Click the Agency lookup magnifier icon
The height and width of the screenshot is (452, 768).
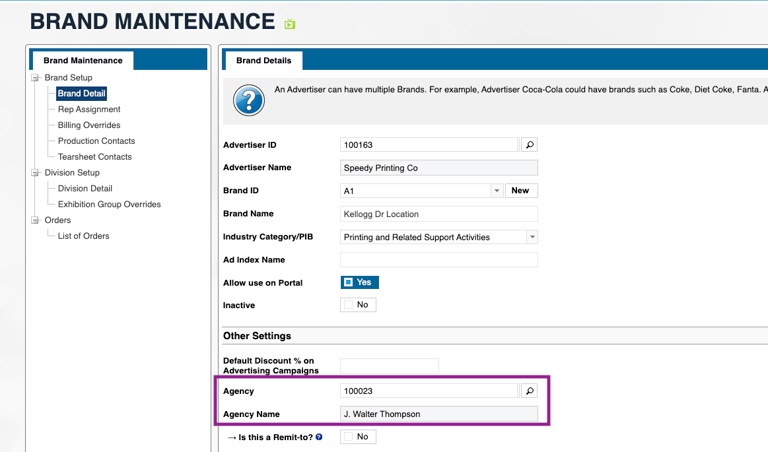click(x=530, y=391)
